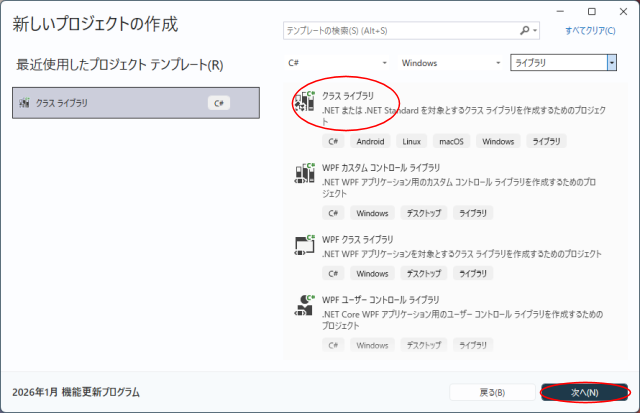Expand the ライブラリ project type dropdown

[x=611, y=63]
